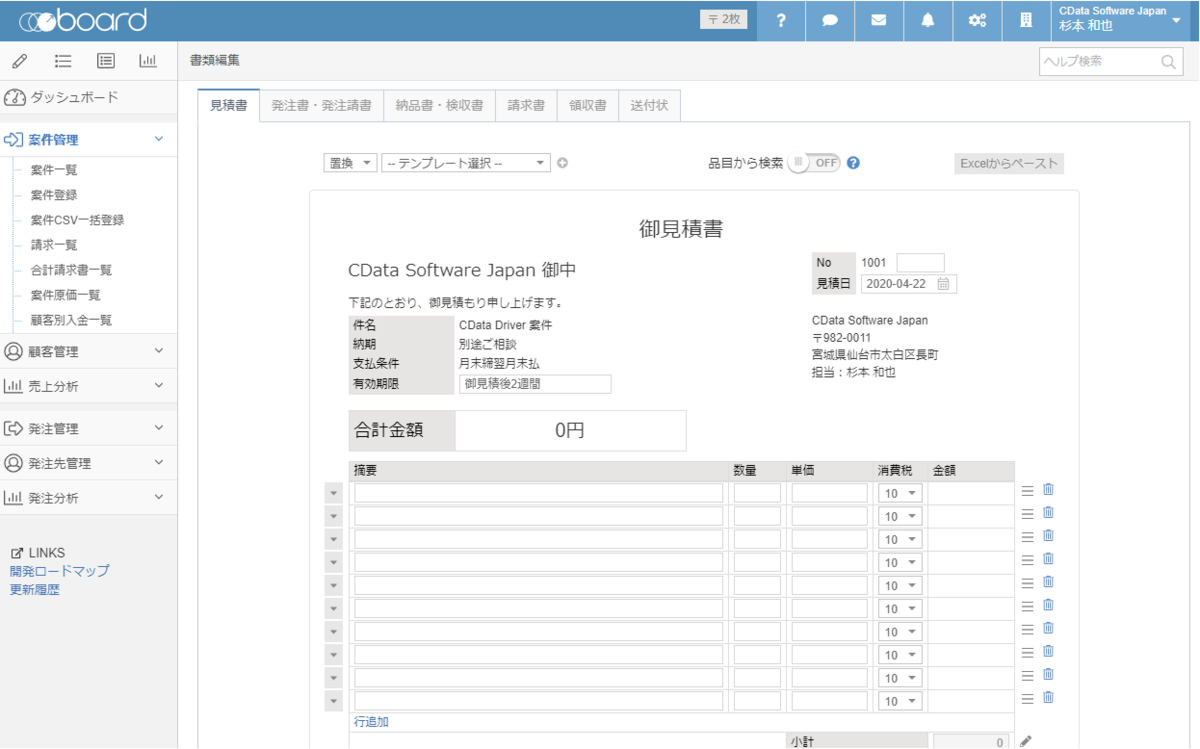The image size is (1200, 749).
Task: Open the 更新履歴 link
Action: (35, 590)
